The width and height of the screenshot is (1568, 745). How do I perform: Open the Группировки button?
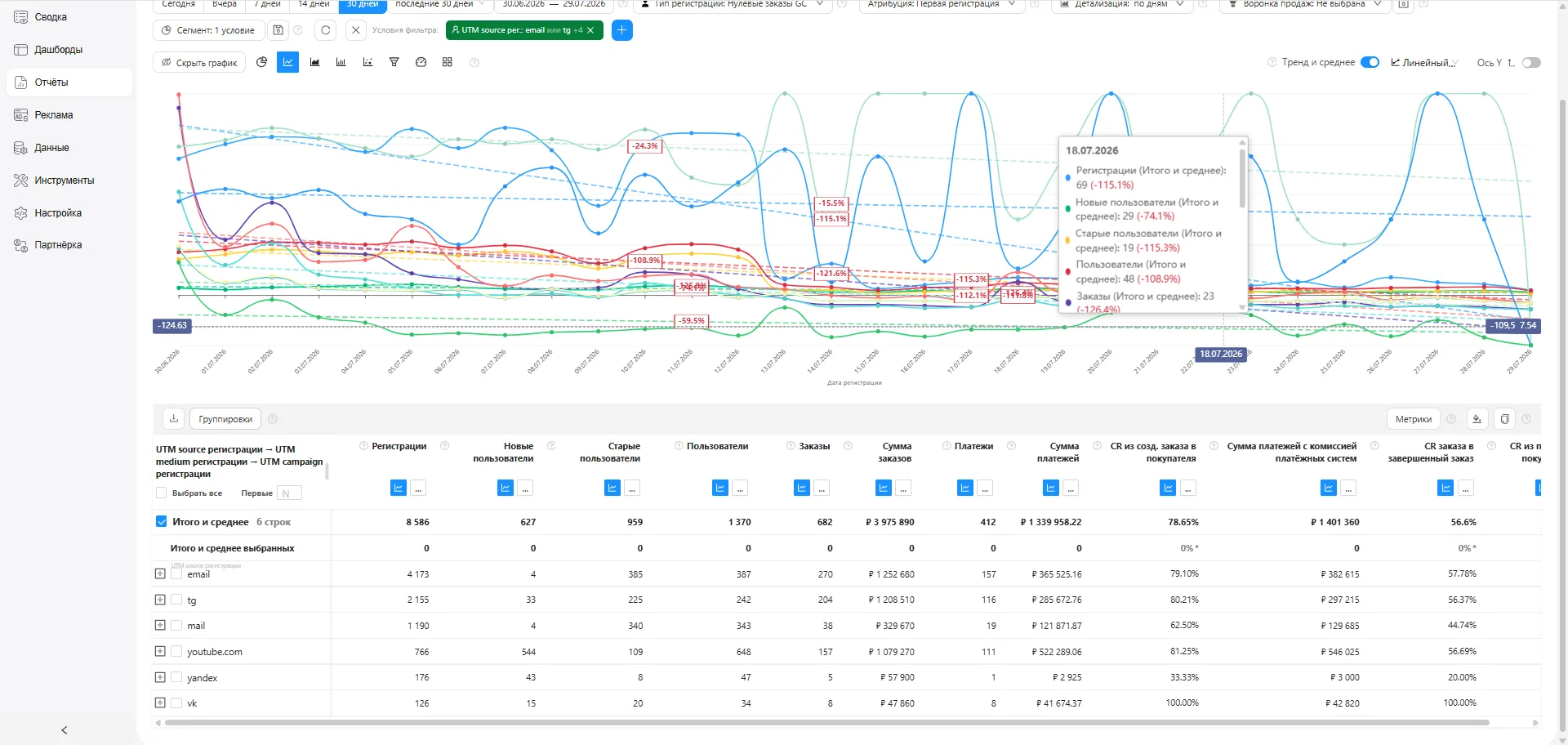point(225,419)
